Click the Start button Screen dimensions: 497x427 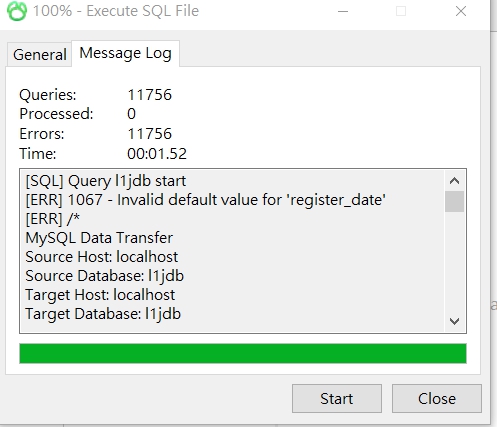pyautogui.click(x=337, y=398)
